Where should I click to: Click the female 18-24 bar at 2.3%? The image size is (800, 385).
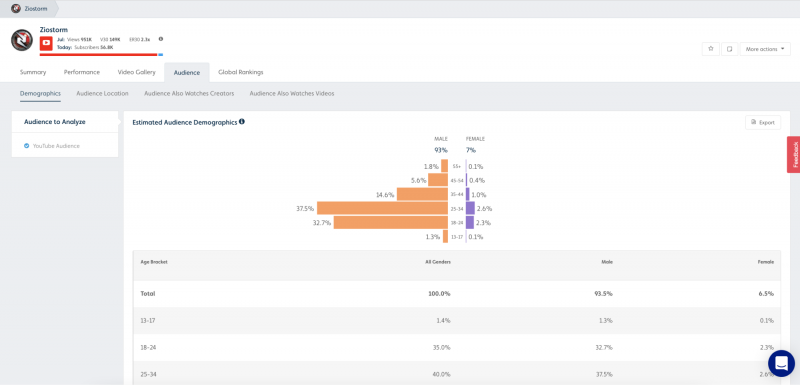[470, 222]
